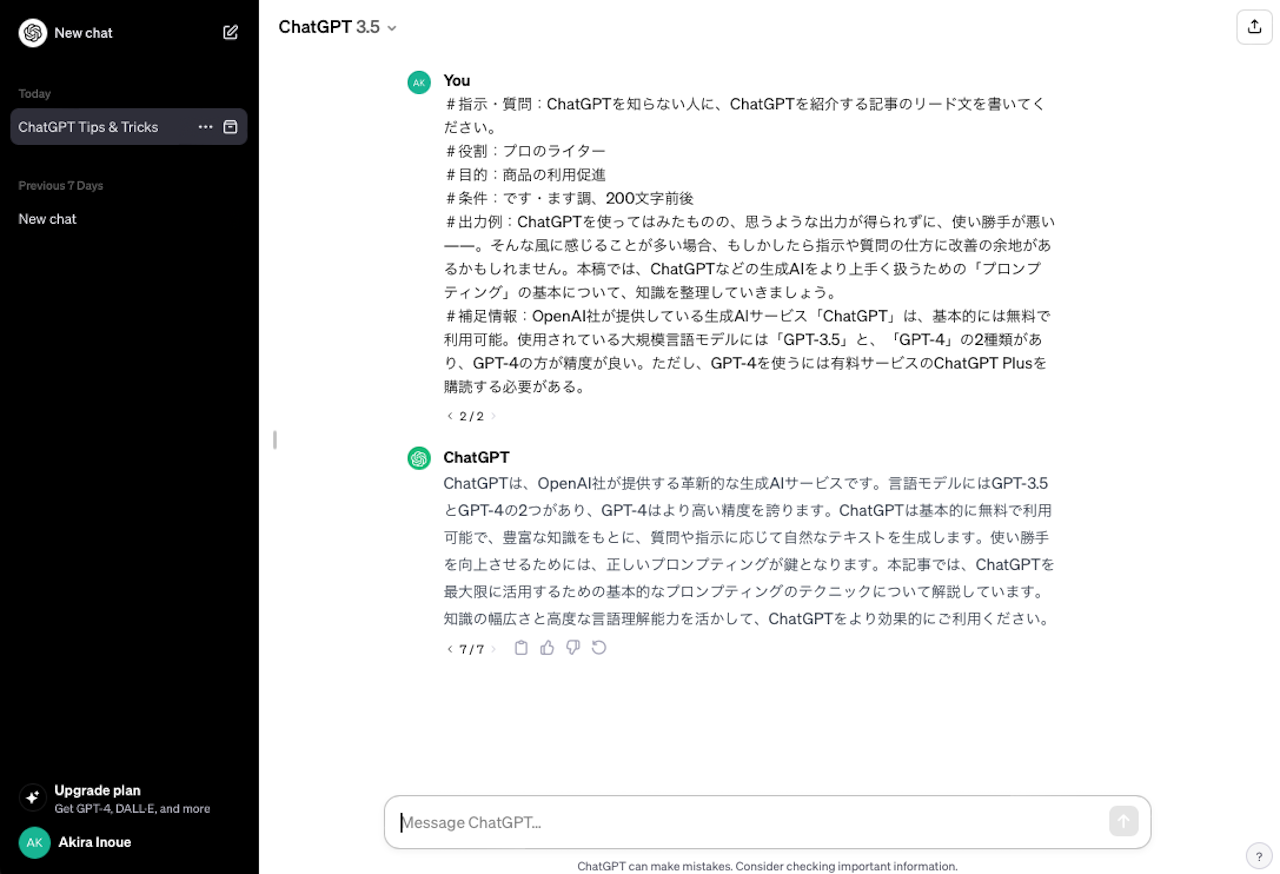Copy ChatGPT's response to clipboard
1280x874 pixels.
pyautogui.click(x=520, y=648)
